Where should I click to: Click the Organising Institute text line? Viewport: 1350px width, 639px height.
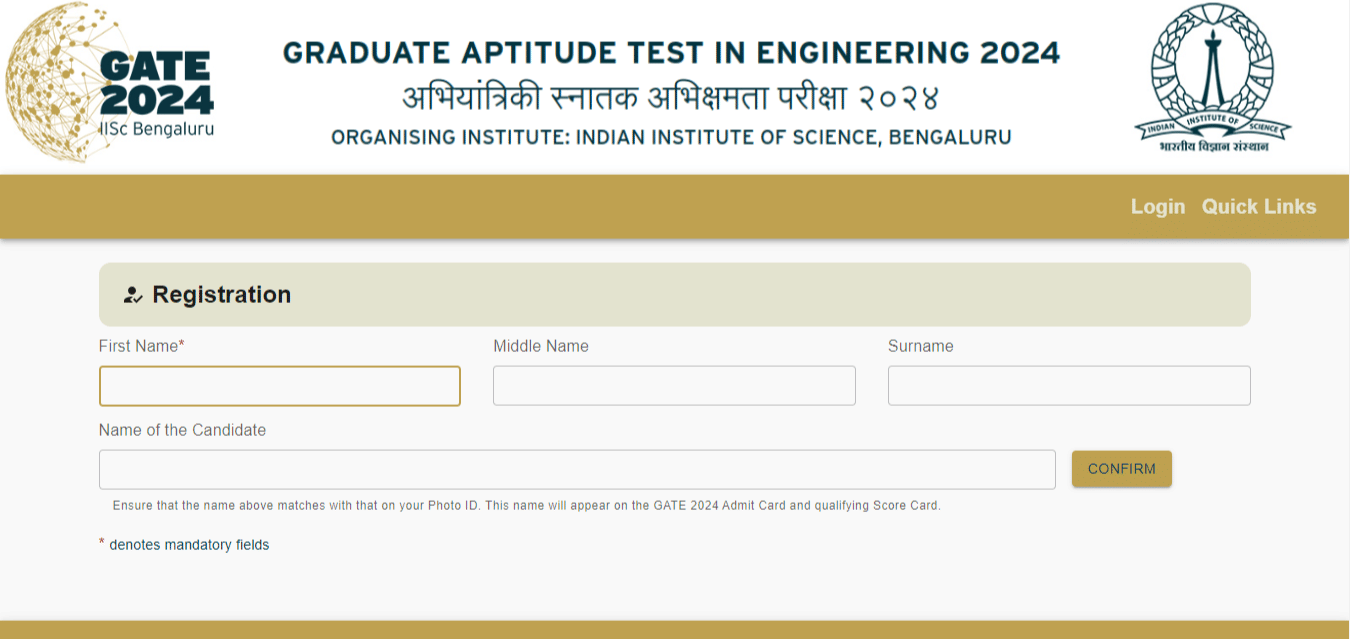click(x=672, y=137)
